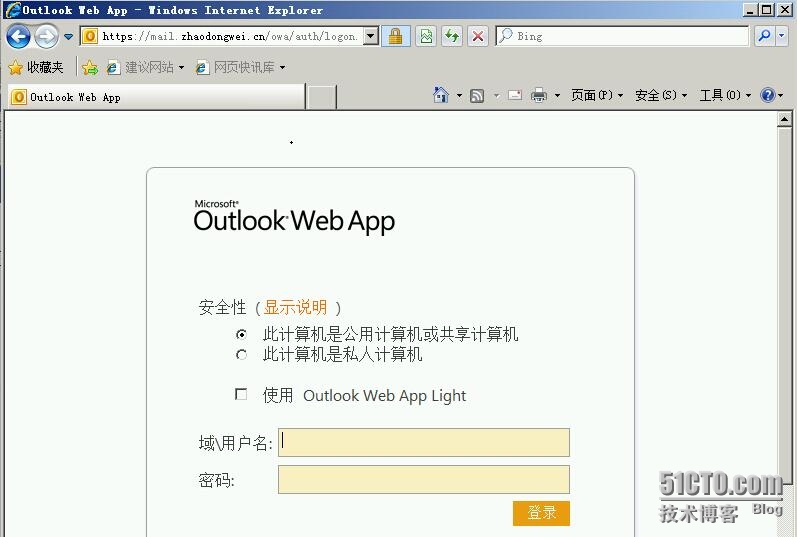Click the add to favorites bar icon
797x537 pixels.
[90, 67]
